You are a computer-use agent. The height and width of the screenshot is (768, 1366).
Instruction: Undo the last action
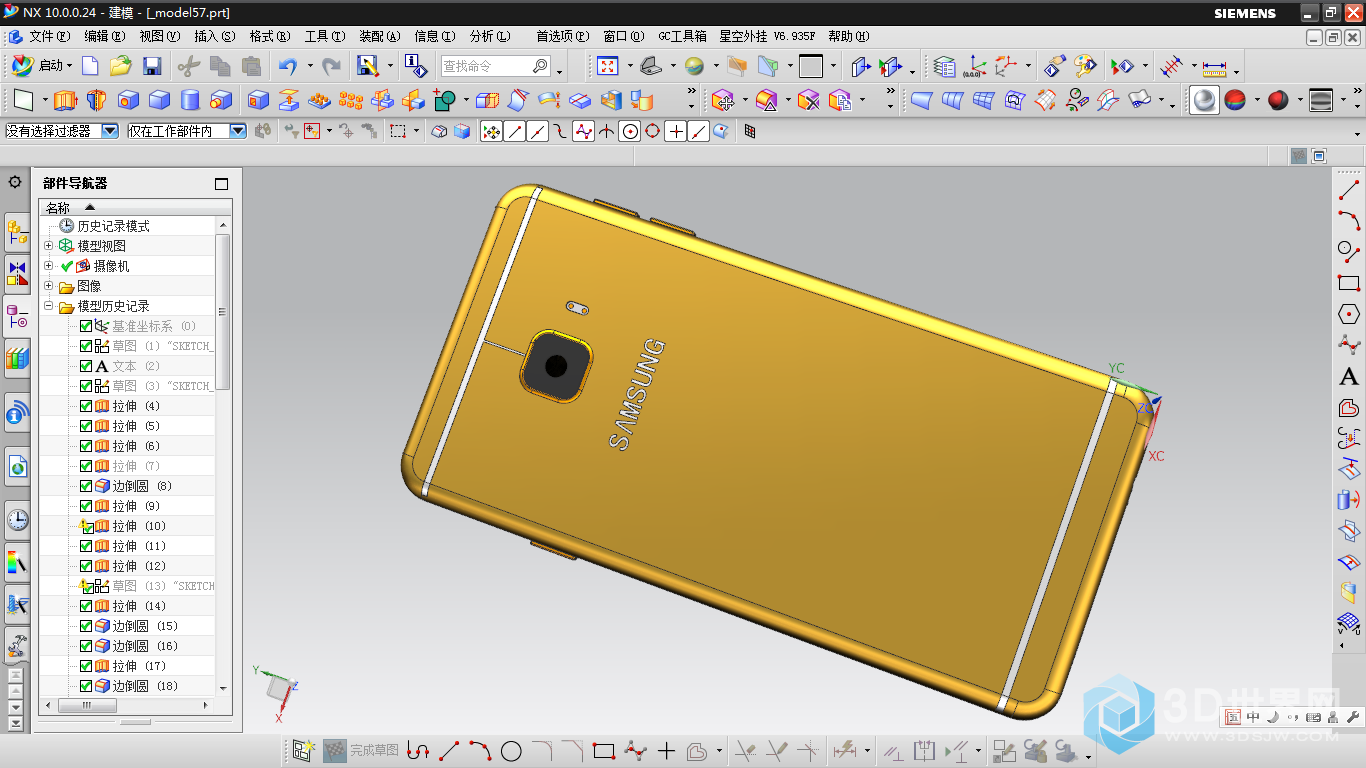[288, 66]
